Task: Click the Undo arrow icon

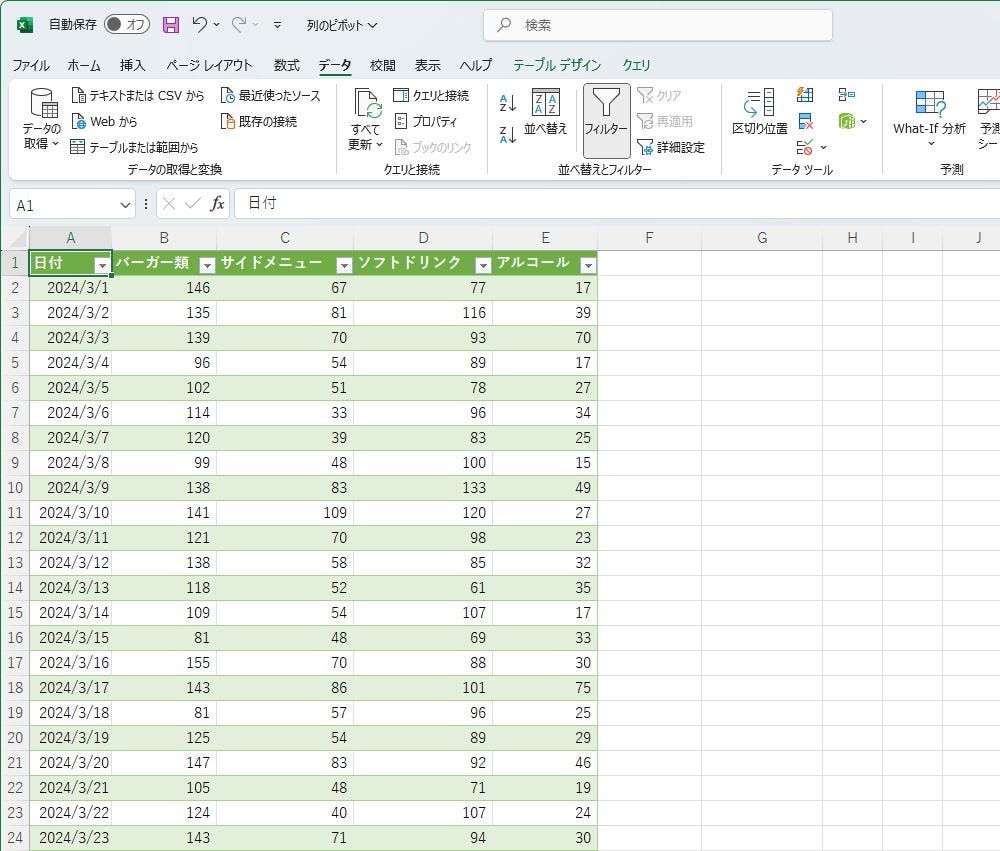Action: [200, 25]
